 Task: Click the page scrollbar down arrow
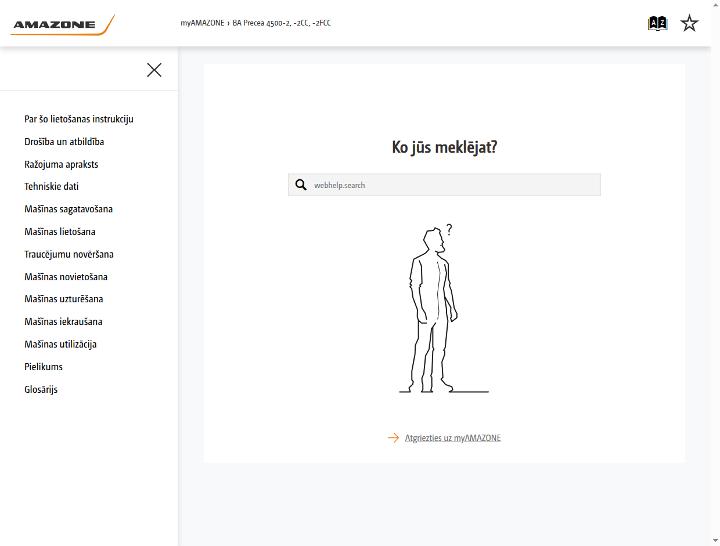point(715,541)
